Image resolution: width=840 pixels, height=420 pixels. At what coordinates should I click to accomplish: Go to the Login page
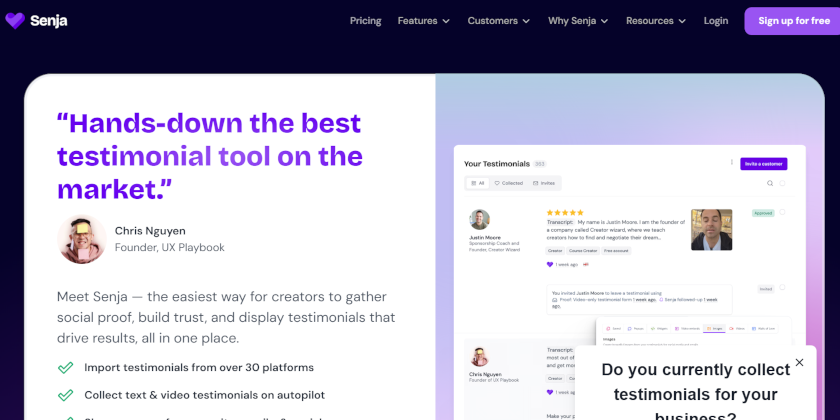click(x=716, y=21)
